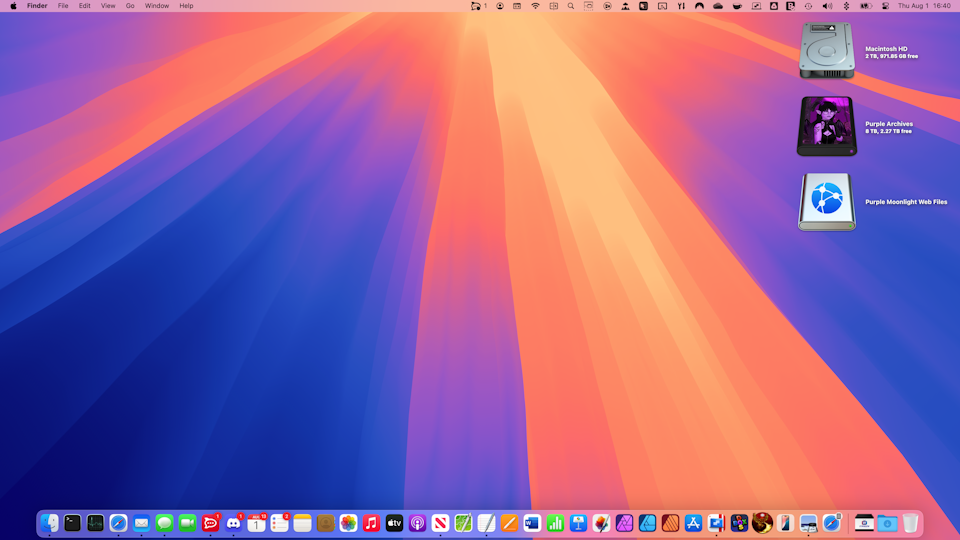Open Contacts from the Dock
The height and width of the screenshot is (540, 960).
325,523
